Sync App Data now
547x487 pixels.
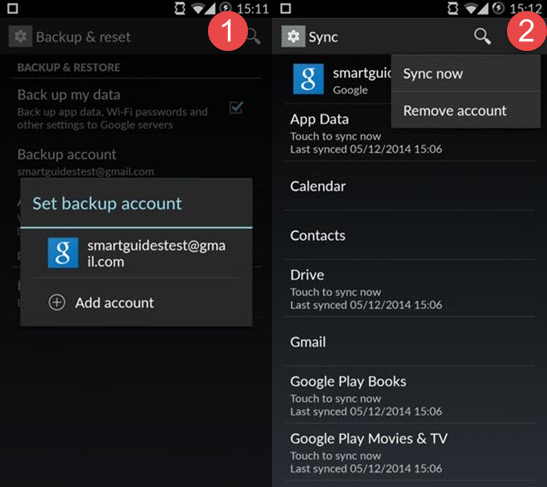[409, 134]
